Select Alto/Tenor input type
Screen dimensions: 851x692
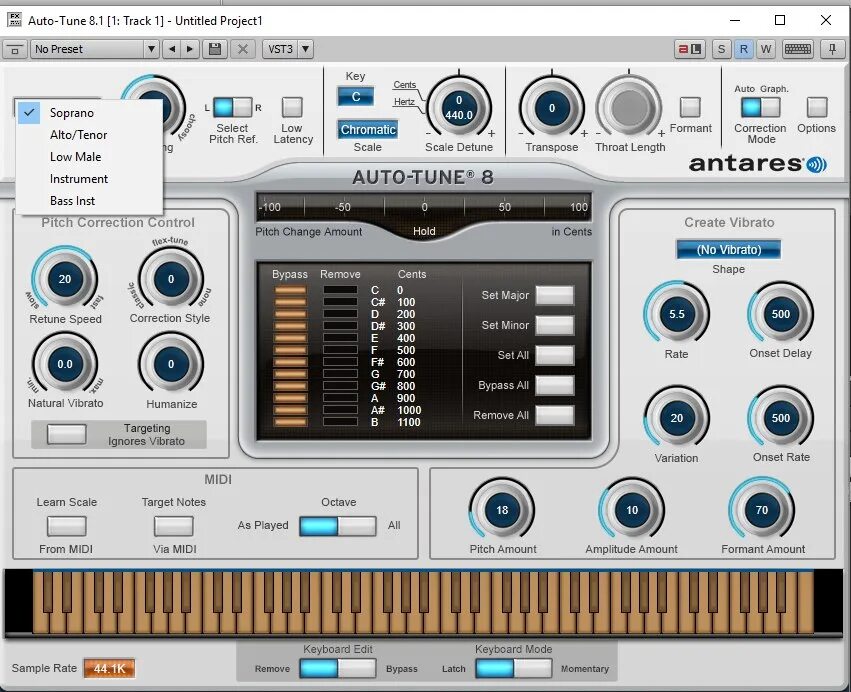click(x=90, y=135)
